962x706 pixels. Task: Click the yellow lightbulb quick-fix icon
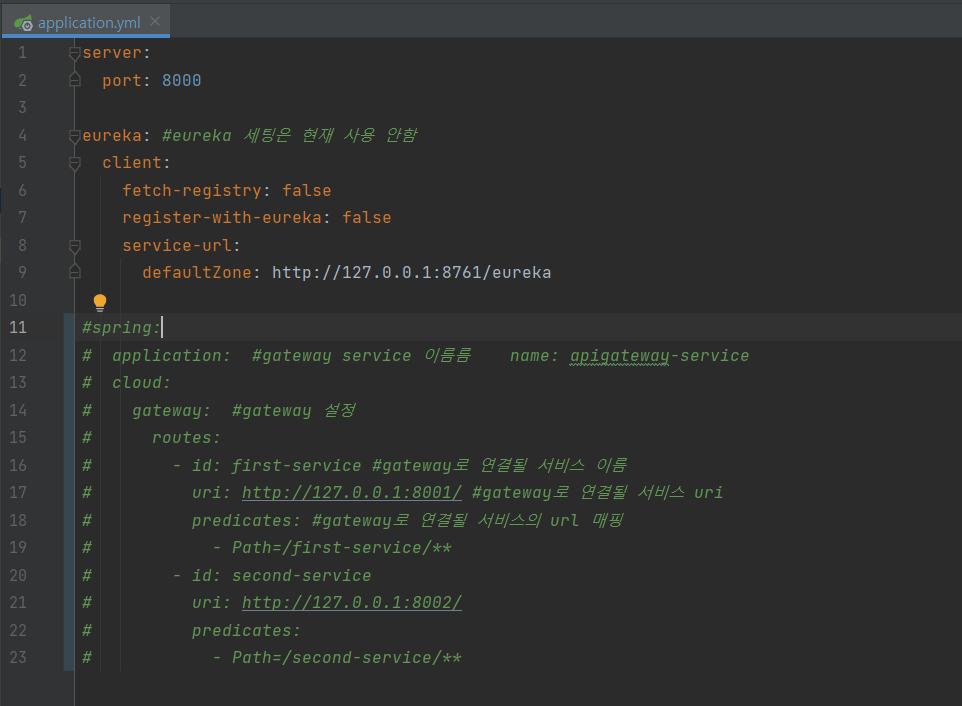pos(99,301)
